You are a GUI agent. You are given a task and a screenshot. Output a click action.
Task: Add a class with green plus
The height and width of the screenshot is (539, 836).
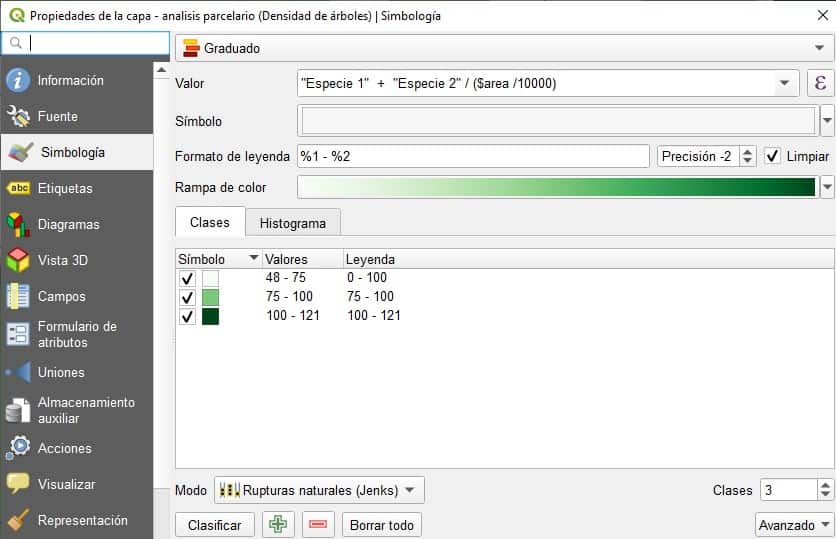278,525
